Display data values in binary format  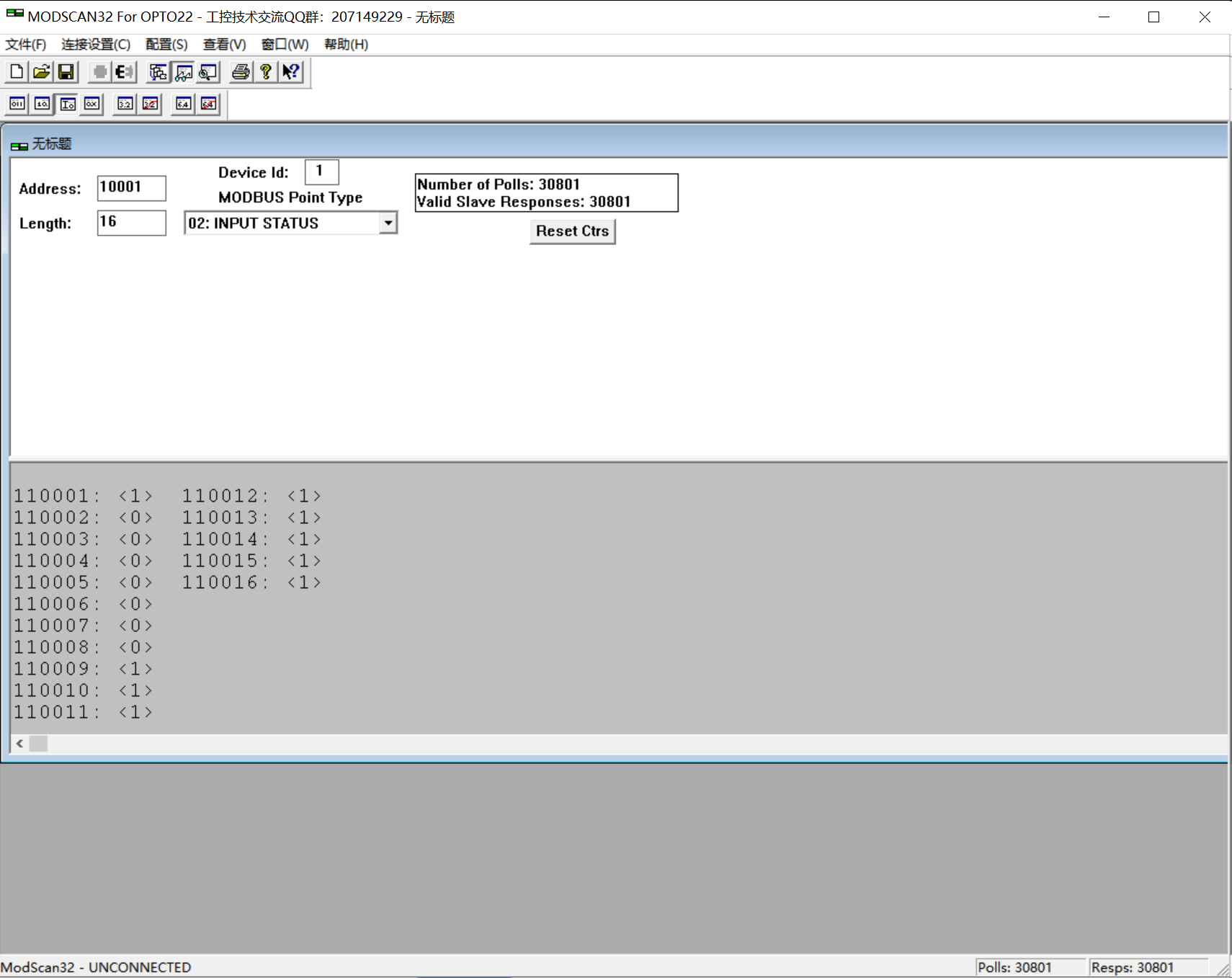coord(17,104)
